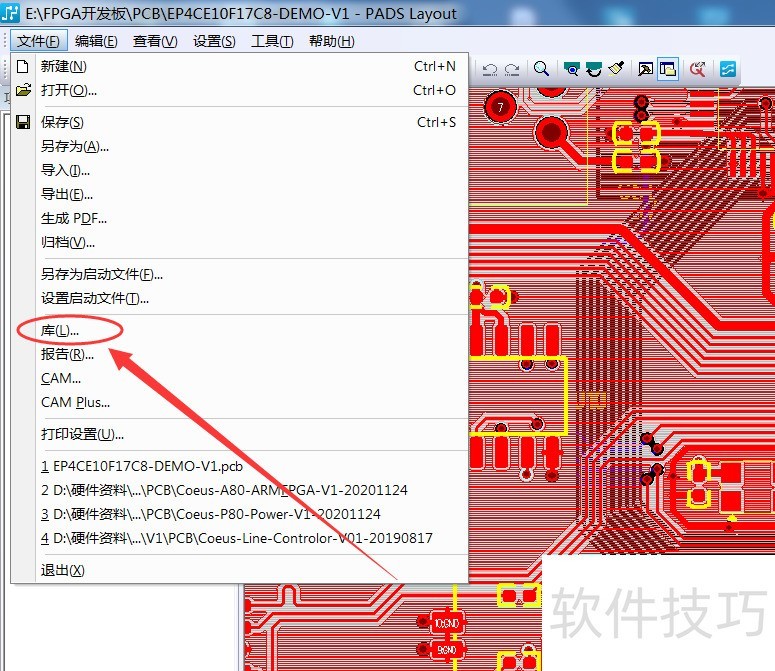Choose 退出(X) to exit
Screen dimensions: 775x671
coord(239,570)
